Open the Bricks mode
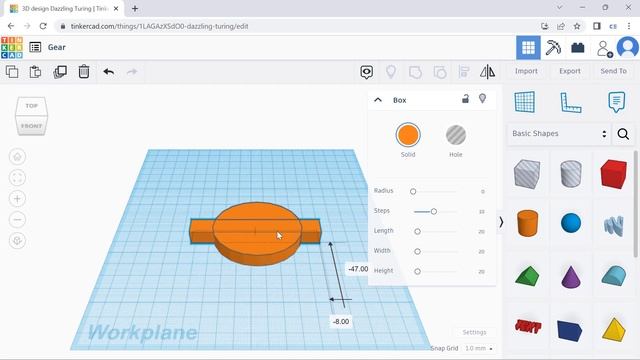 point(578,48)
